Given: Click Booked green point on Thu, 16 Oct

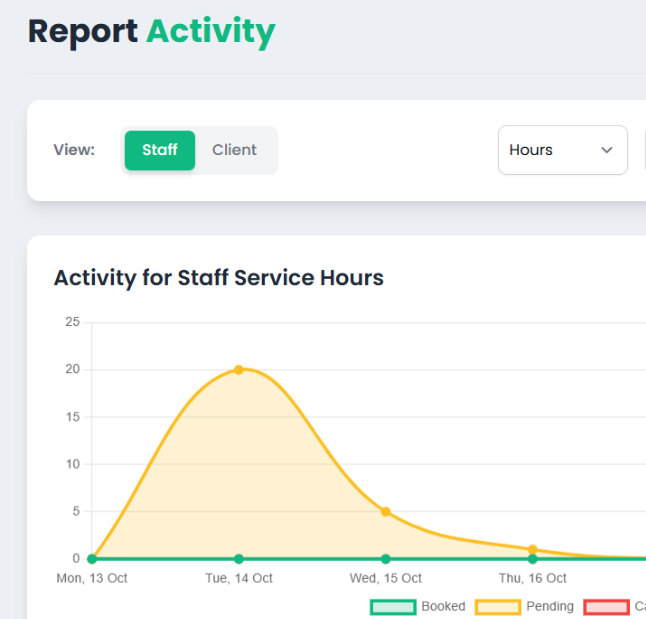Looking at the screenshot, I should [533, 559].
